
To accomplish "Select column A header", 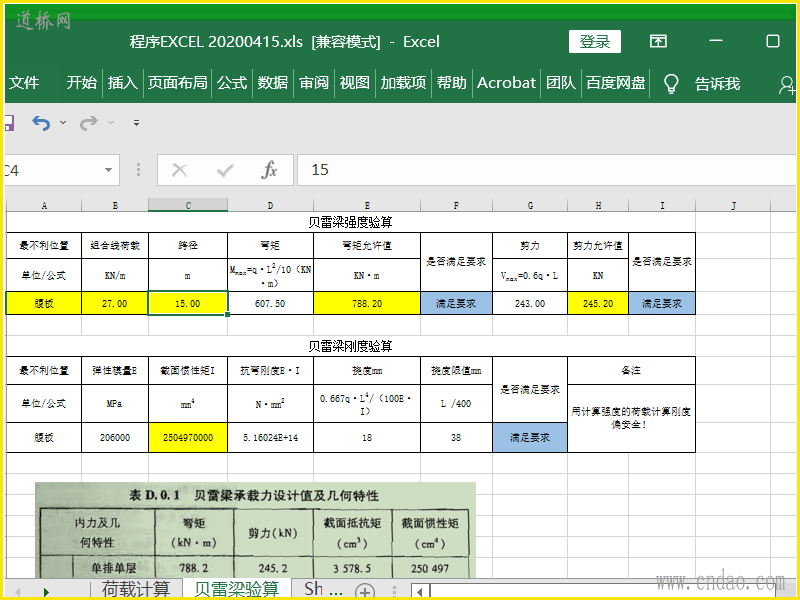I will [44, 205].
